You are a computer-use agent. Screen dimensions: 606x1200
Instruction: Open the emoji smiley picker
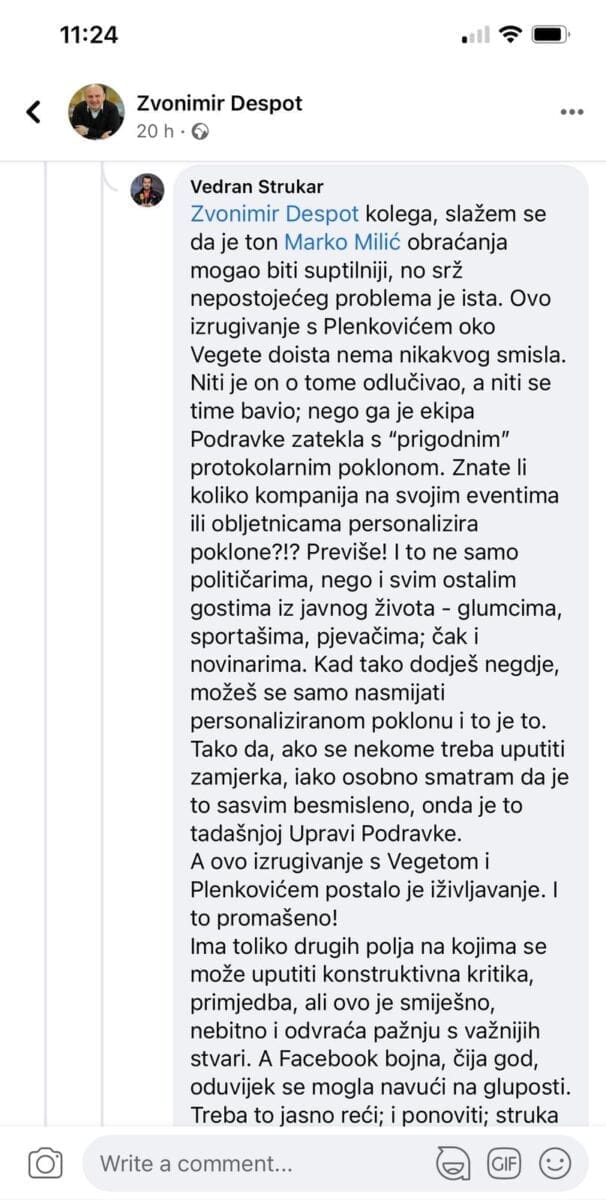(x=554, y=1163)
